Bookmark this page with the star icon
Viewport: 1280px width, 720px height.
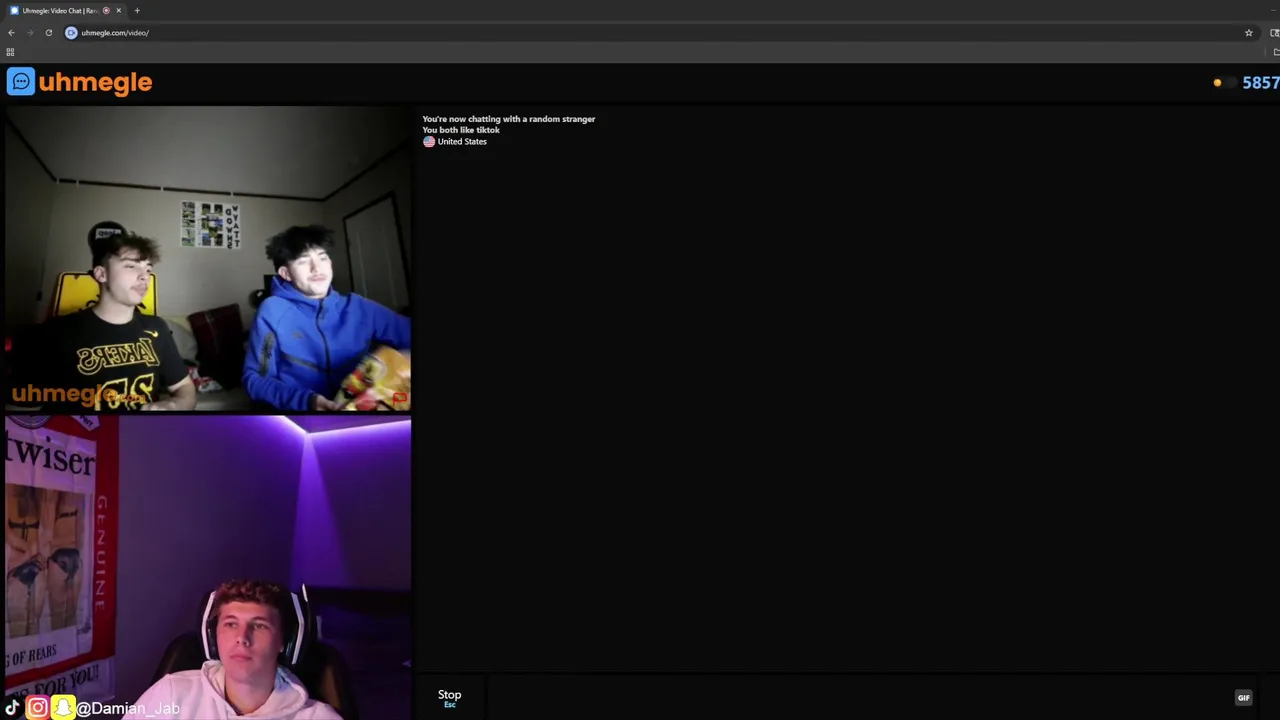[x=1248, y=33]
